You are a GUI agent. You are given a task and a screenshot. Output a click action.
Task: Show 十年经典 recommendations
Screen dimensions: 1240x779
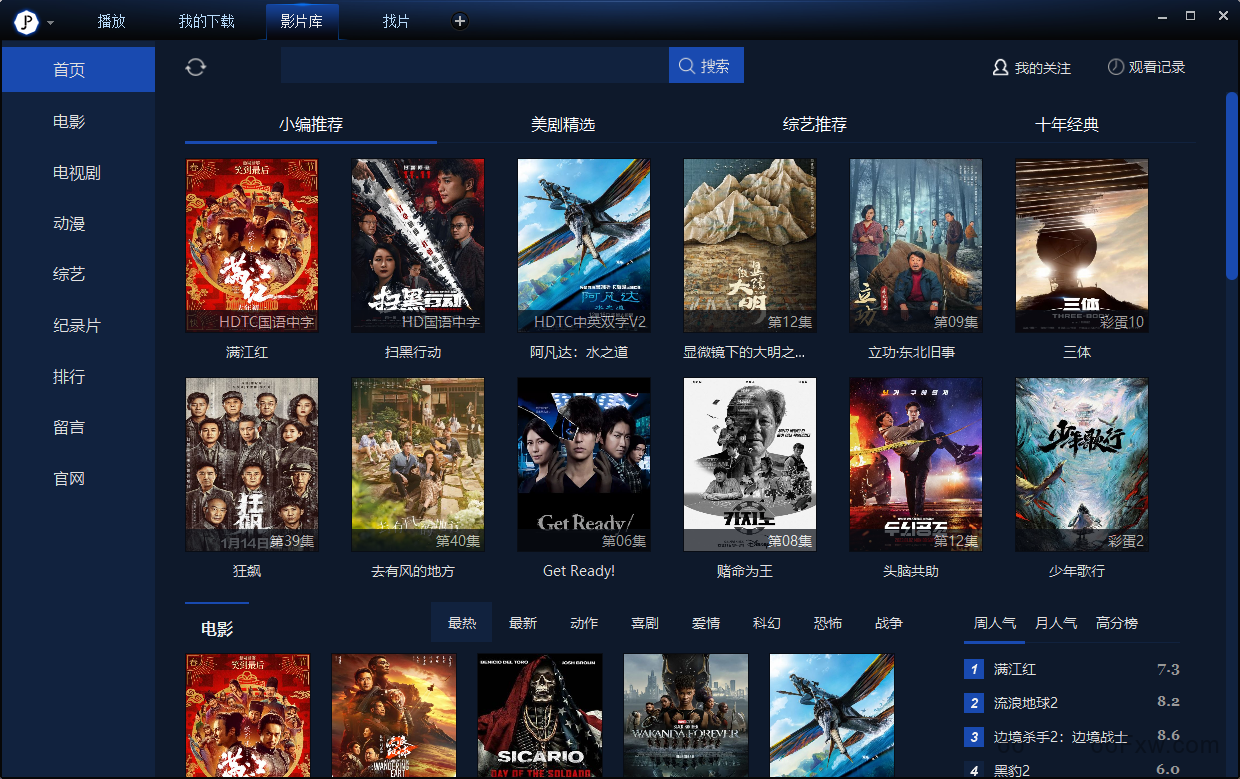coord(1066,125)
